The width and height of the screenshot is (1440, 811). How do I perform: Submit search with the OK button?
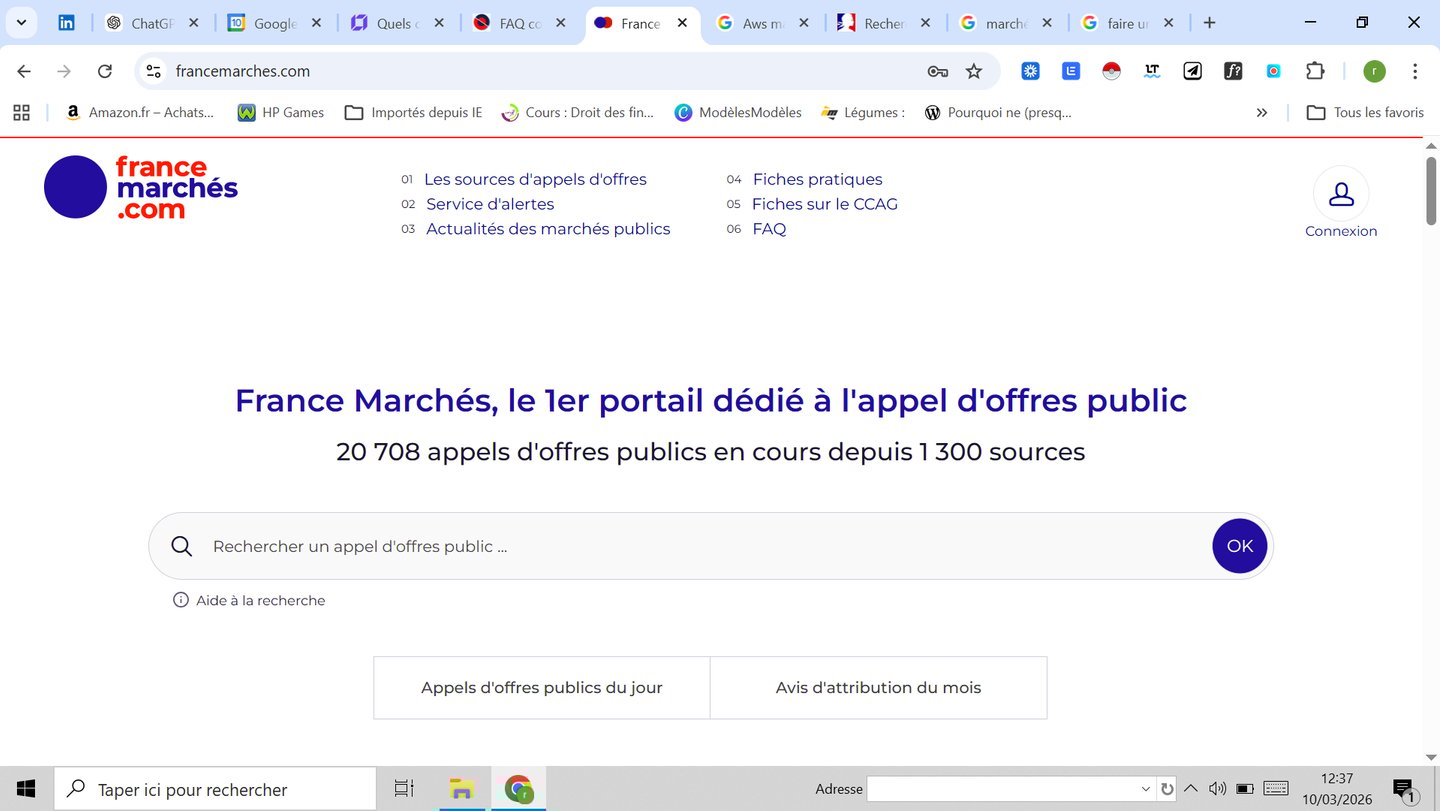(x=1240, y=546)
